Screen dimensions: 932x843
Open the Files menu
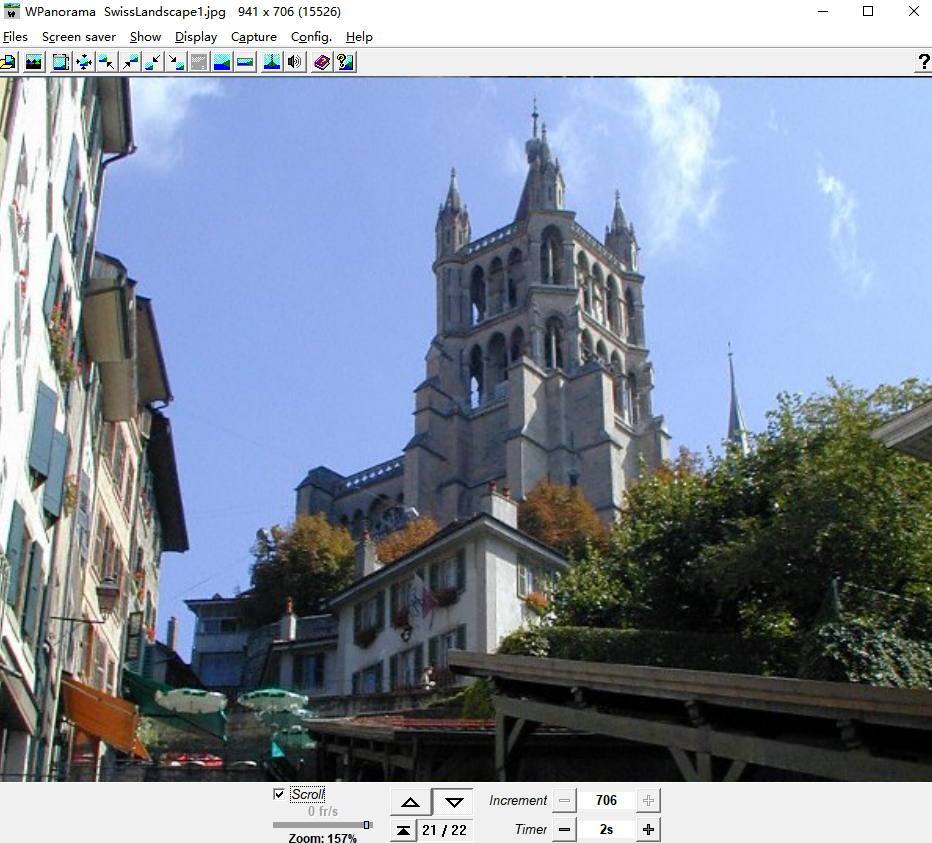click(x=15, y=37)
